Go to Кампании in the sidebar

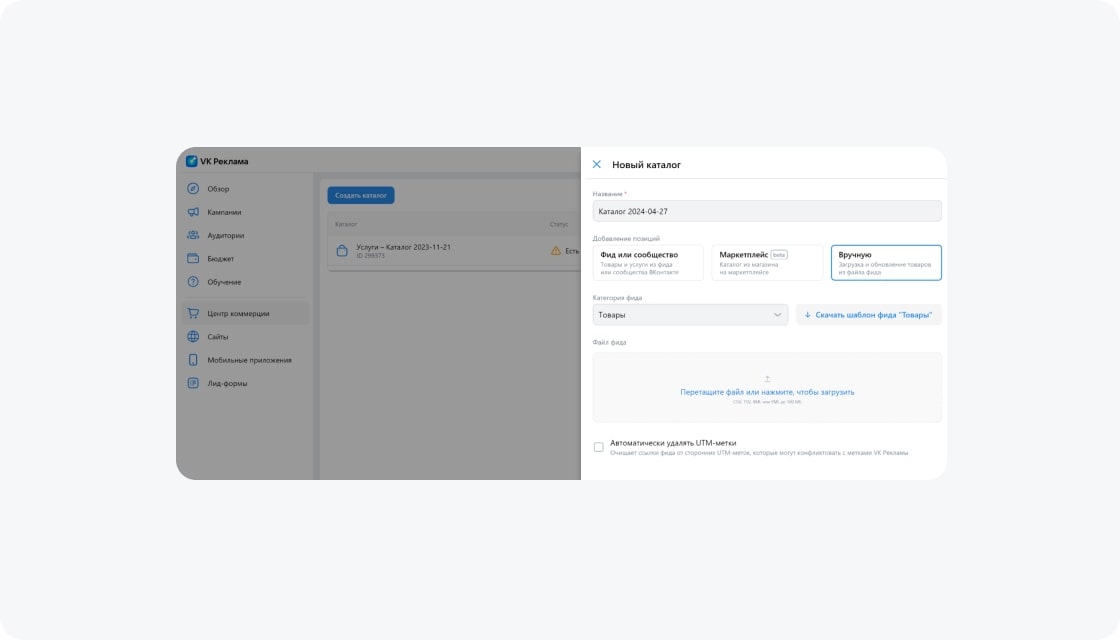point(244,212)
